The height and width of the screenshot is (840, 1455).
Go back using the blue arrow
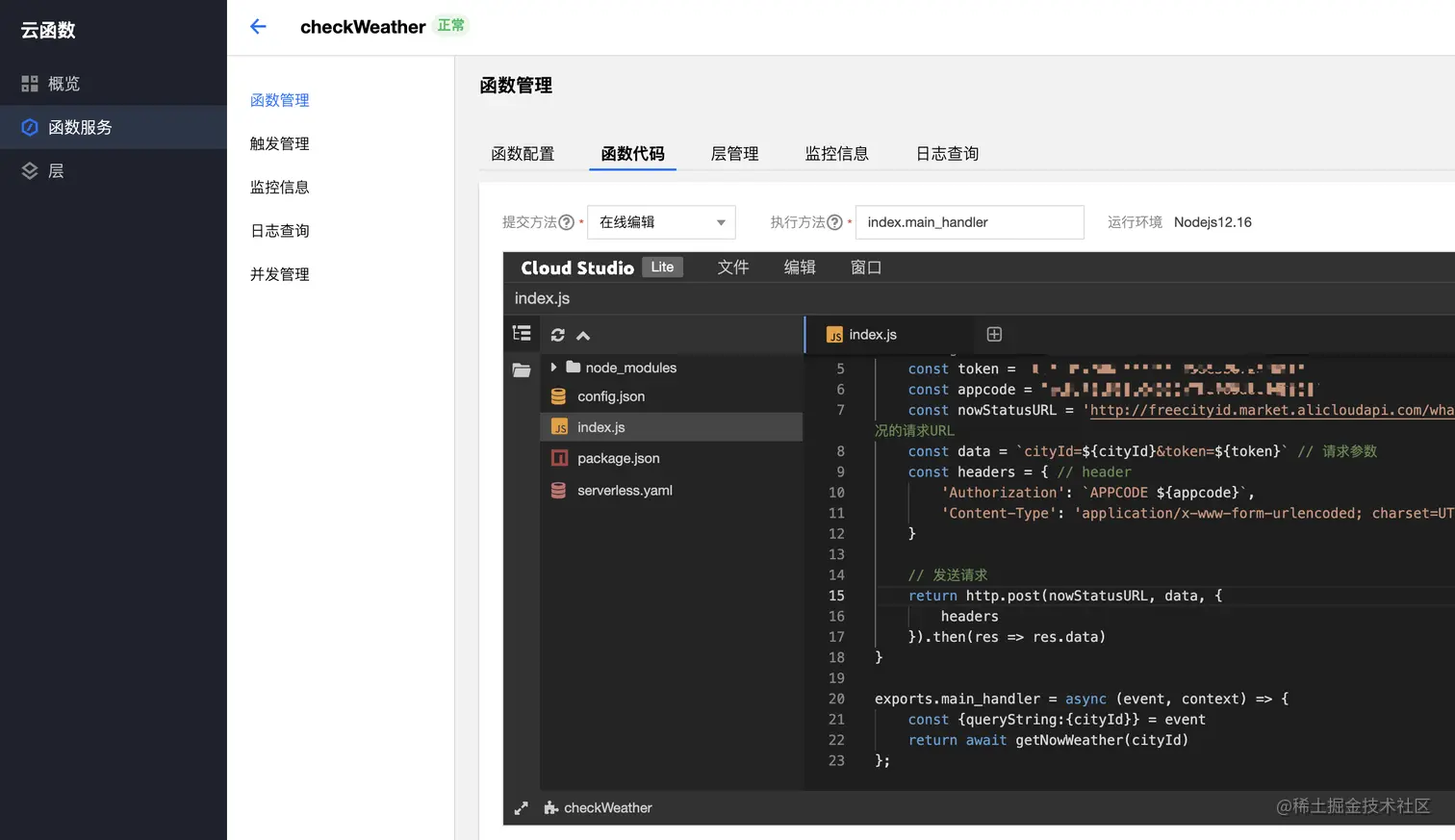click(x=258, y=27)
